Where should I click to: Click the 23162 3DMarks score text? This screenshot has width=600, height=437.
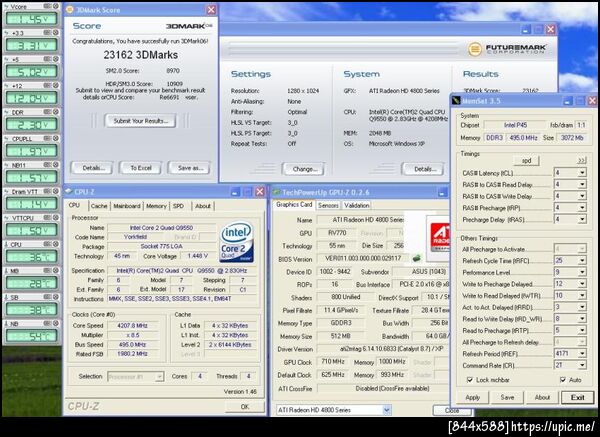(140, 55)
